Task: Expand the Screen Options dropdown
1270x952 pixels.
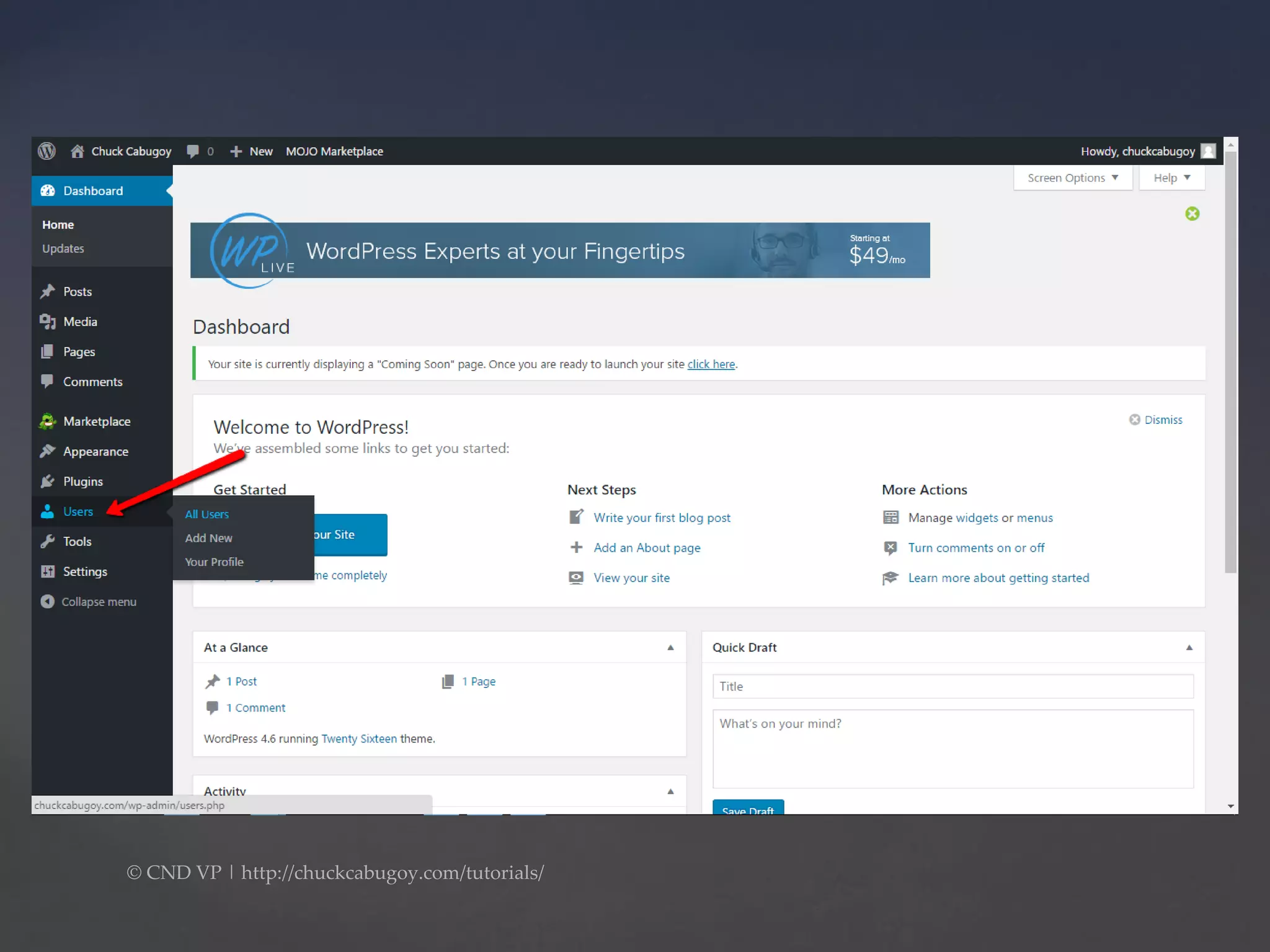Action: pyautogui.click(x=1073, y=178)
